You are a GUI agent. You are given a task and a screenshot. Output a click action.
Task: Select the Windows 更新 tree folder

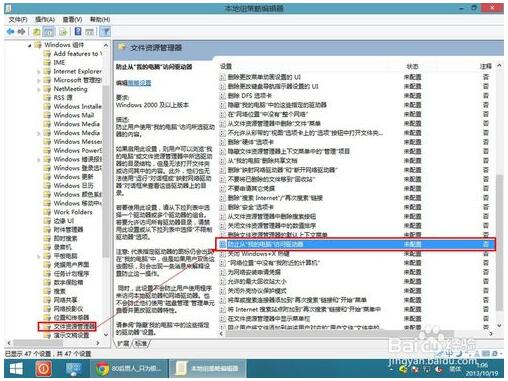click(69, 177)
